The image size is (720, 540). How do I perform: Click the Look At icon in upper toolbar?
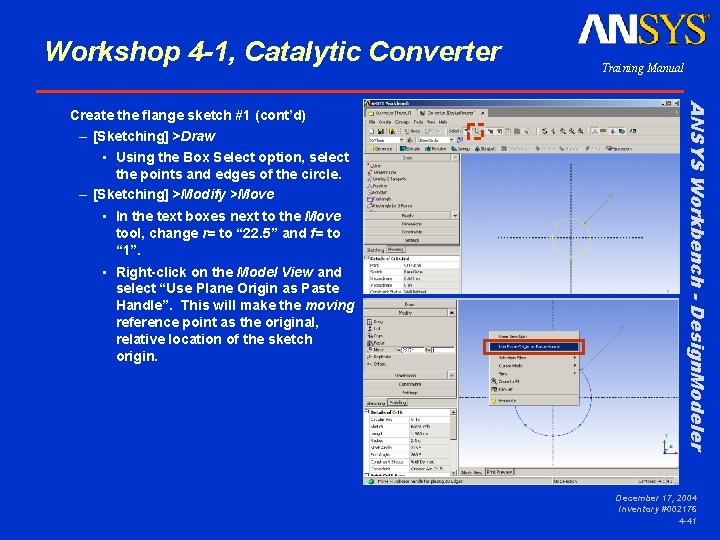click(633, 131)
